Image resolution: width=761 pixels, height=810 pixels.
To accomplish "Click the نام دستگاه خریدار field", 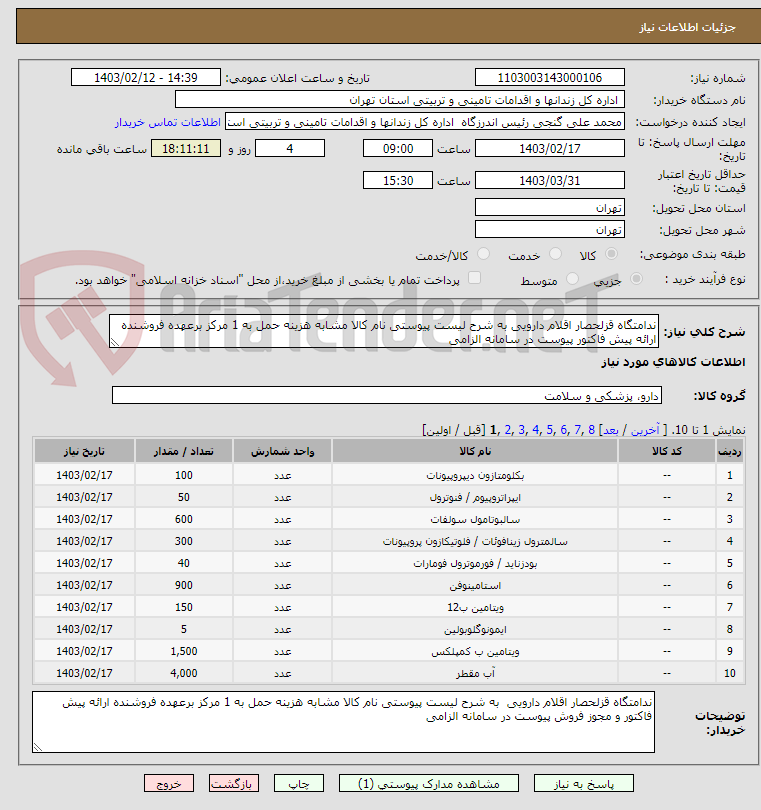I will (400, 100).
